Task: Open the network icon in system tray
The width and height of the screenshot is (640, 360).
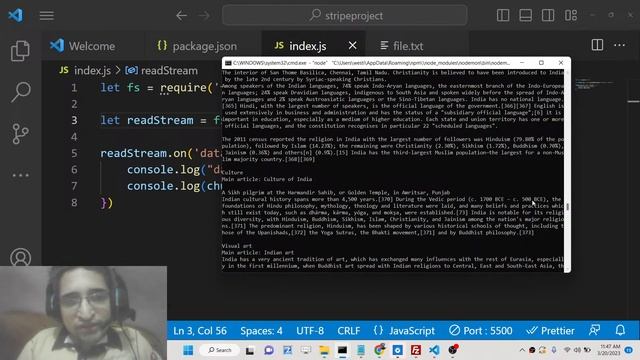Action: point(567,350)
